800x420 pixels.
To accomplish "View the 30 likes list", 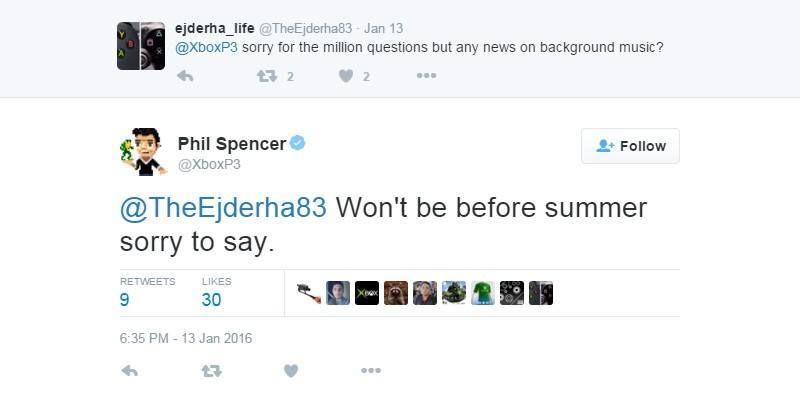I will pyautogui.click(x=211, y=299).
